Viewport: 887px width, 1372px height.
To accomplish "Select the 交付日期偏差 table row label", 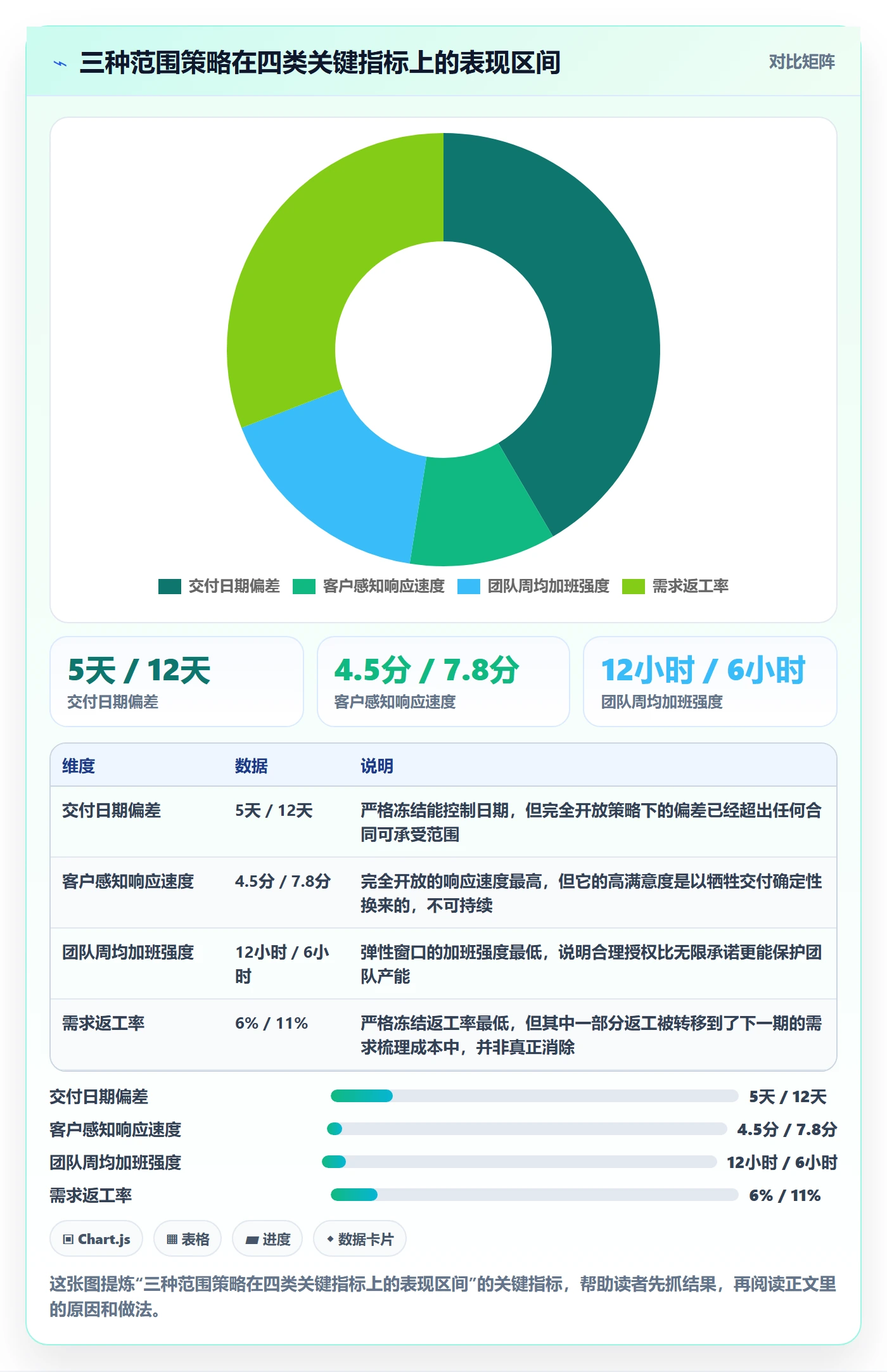I will [112, 810].
